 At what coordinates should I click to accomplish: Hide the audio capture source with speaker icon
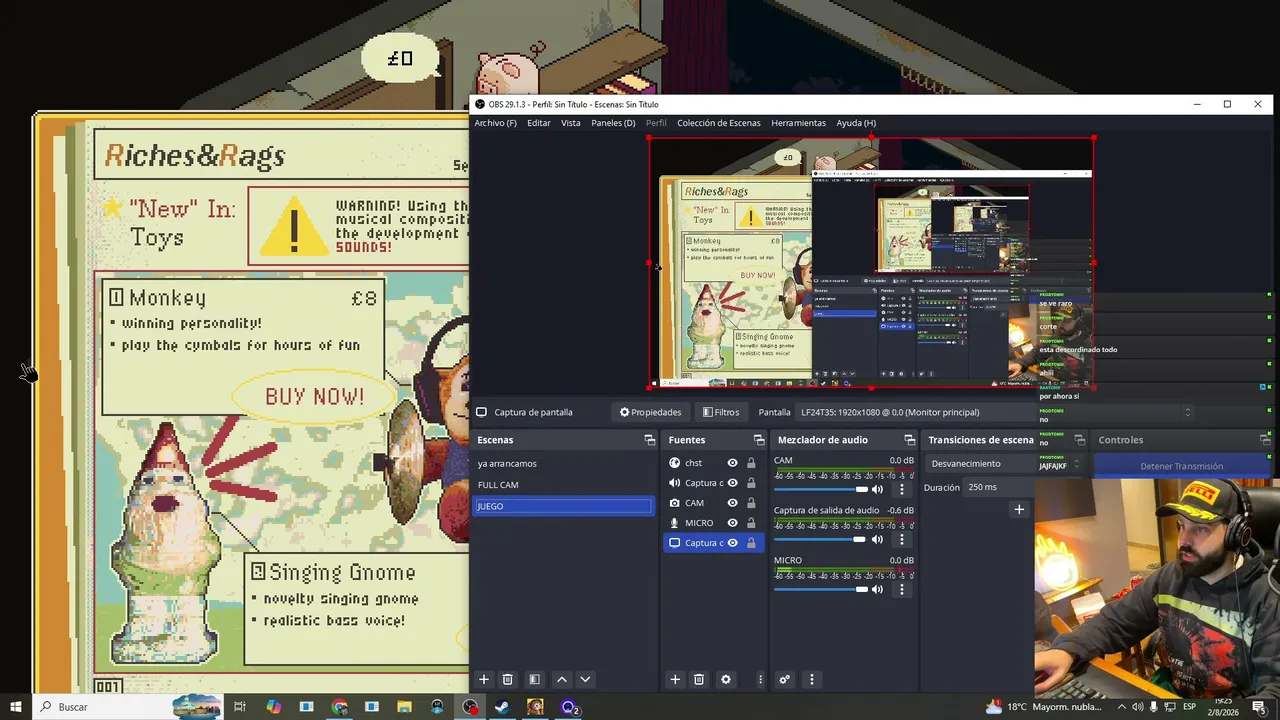tap(732, 483)
